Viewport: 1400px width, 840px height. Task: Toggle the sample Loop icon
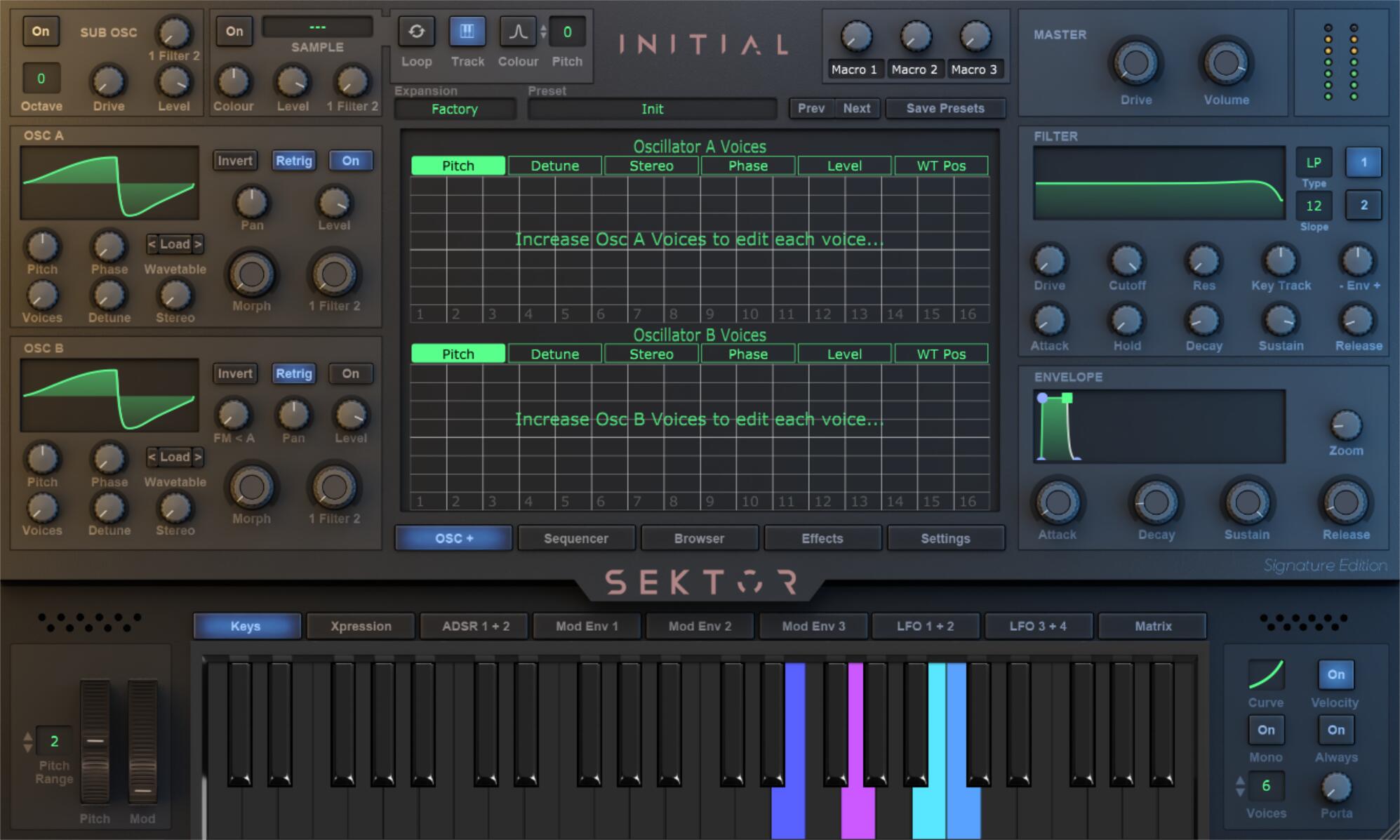click(416, 32)
